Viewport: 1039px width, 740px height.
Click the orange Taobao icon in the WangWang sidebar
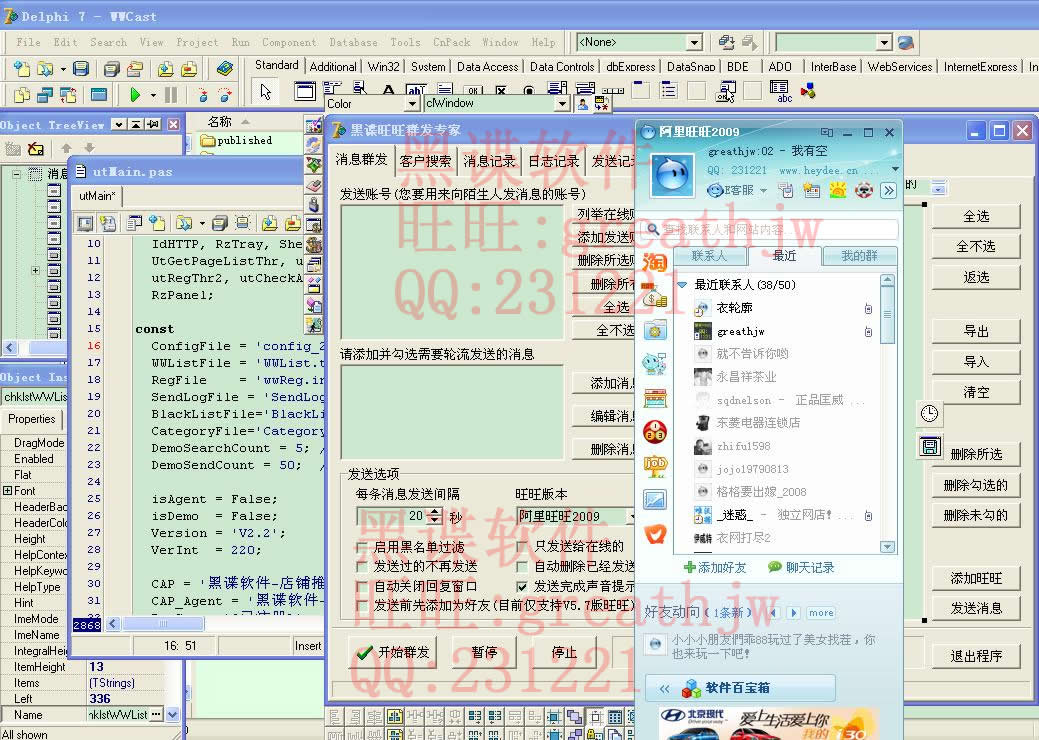654,263
